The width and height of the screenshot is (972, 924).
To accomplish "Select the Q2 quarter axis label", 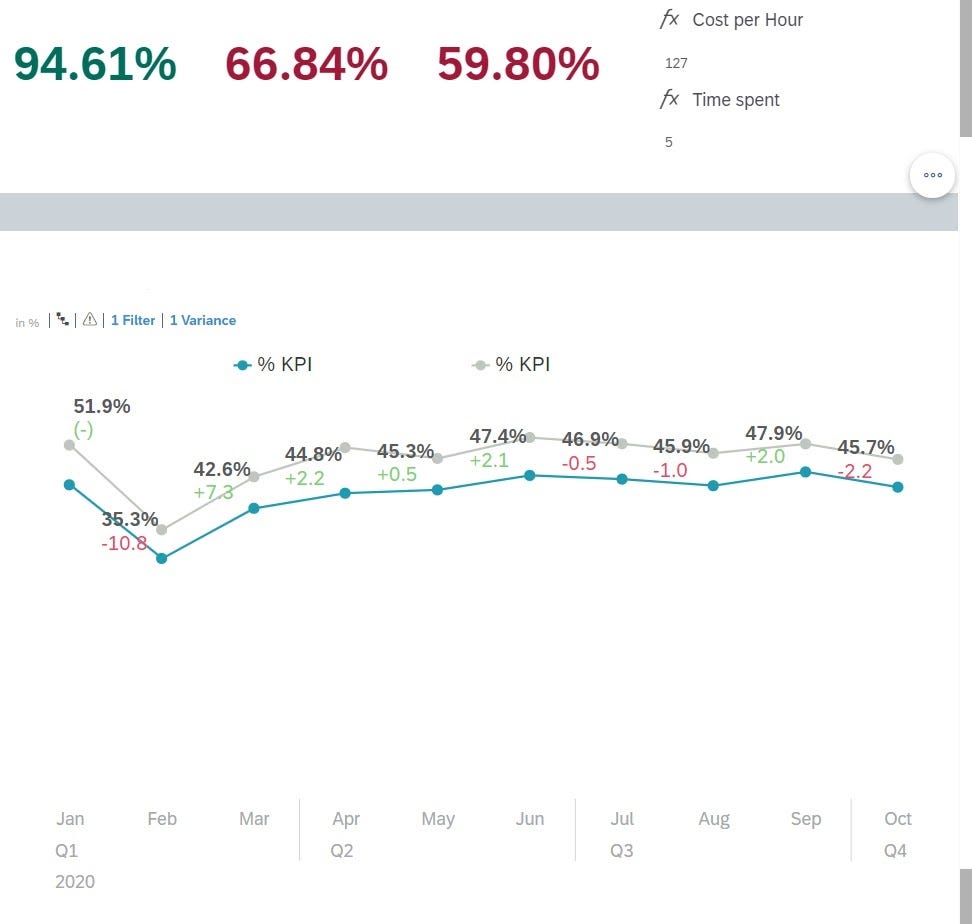I will 342,851.
